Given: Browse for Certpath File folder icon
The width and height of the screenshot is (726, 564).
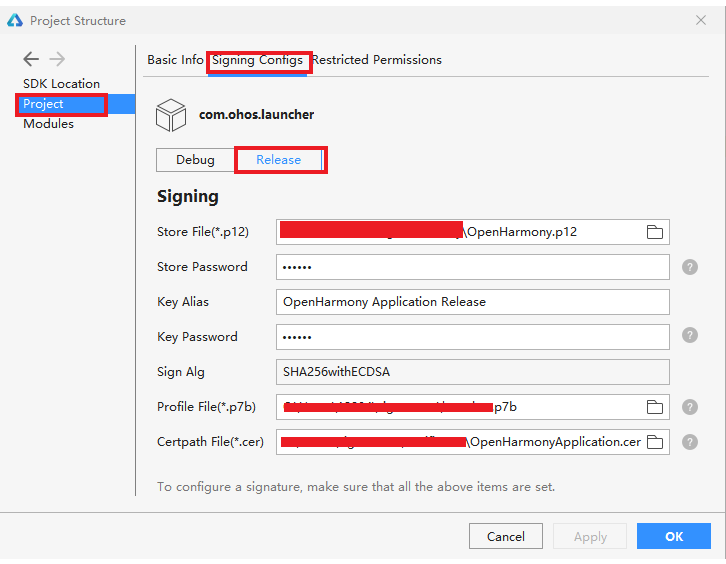Looking at the screenshot, I should coord(655,442).
